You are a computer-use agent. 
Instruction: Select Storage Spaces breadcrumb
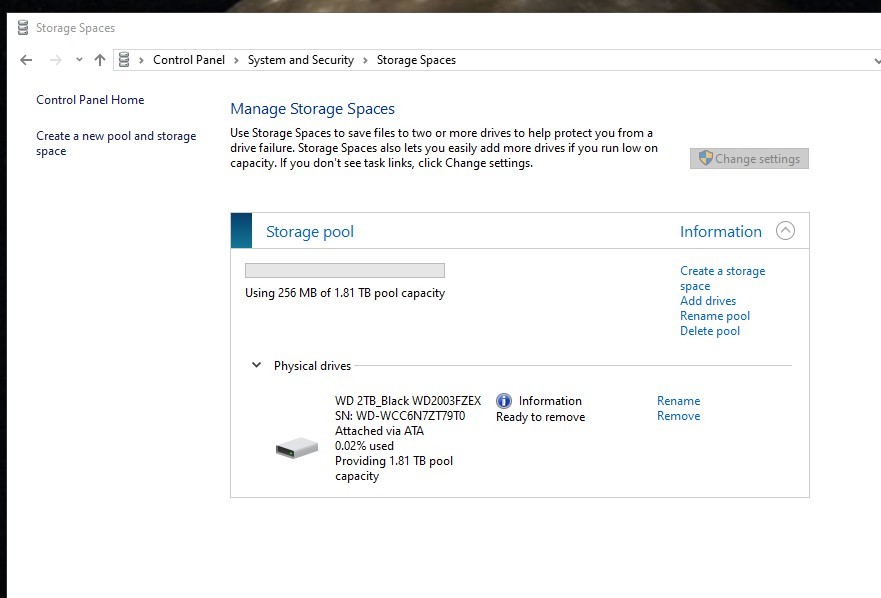coord(416,60)
